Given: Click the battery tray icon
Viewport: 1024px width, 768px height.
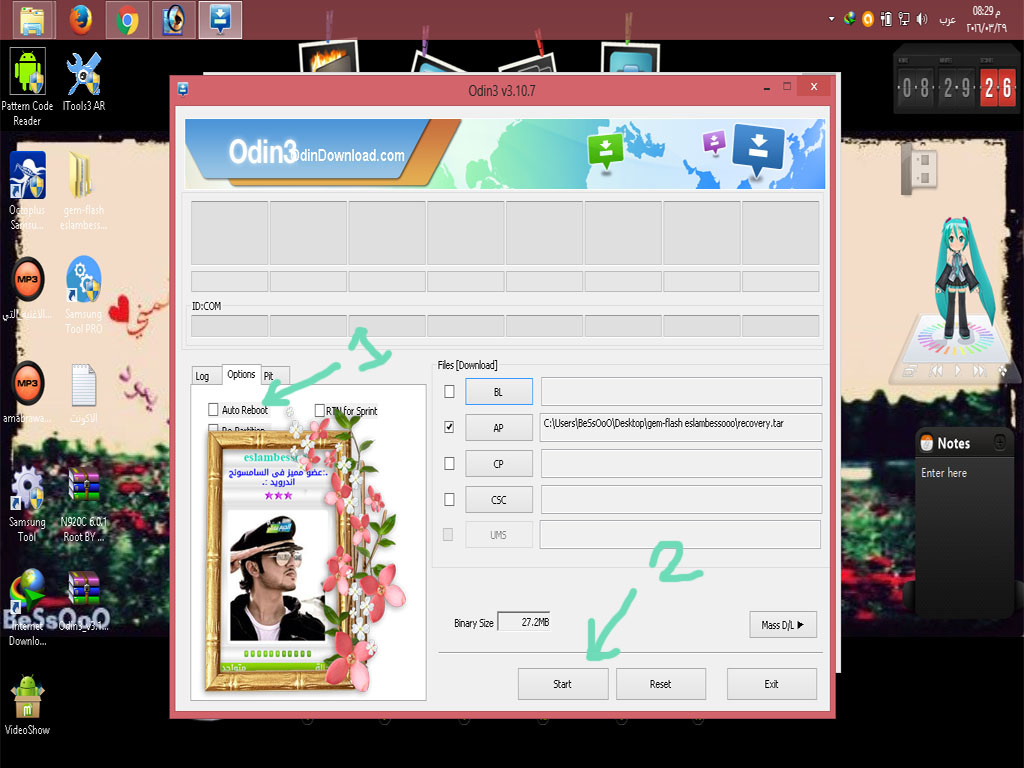Looking at the screenshot, I should [886, 19].
